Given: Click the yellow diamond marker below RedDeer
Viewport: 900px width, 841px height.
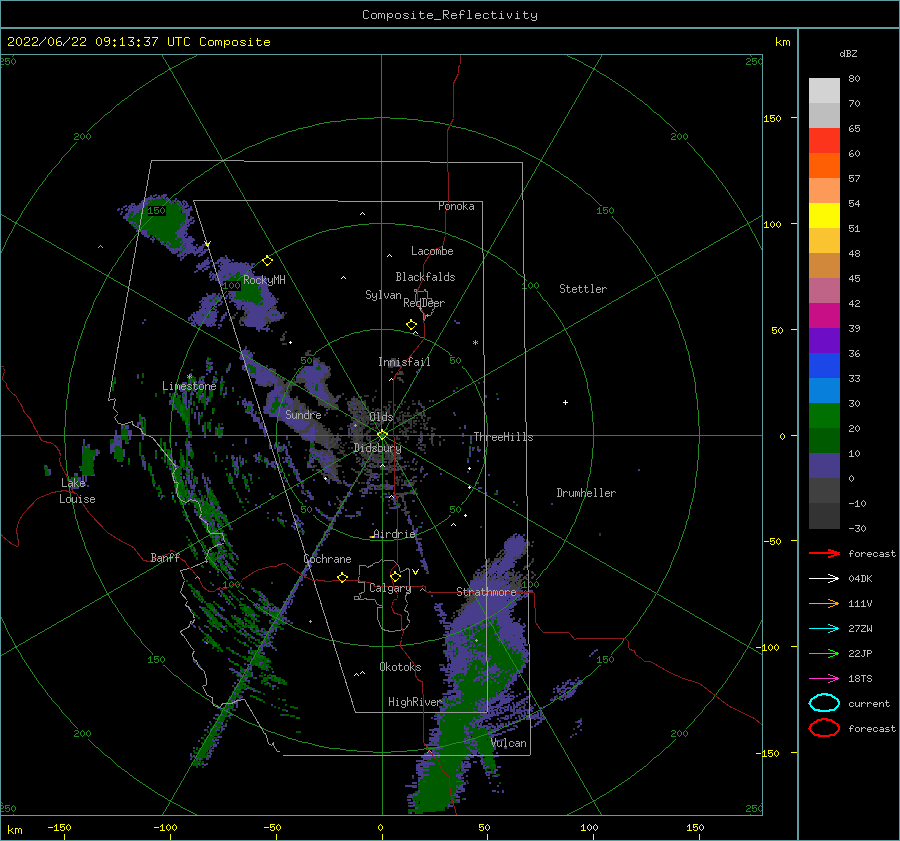Looking at the screenshot, I should tap(411, 325).
